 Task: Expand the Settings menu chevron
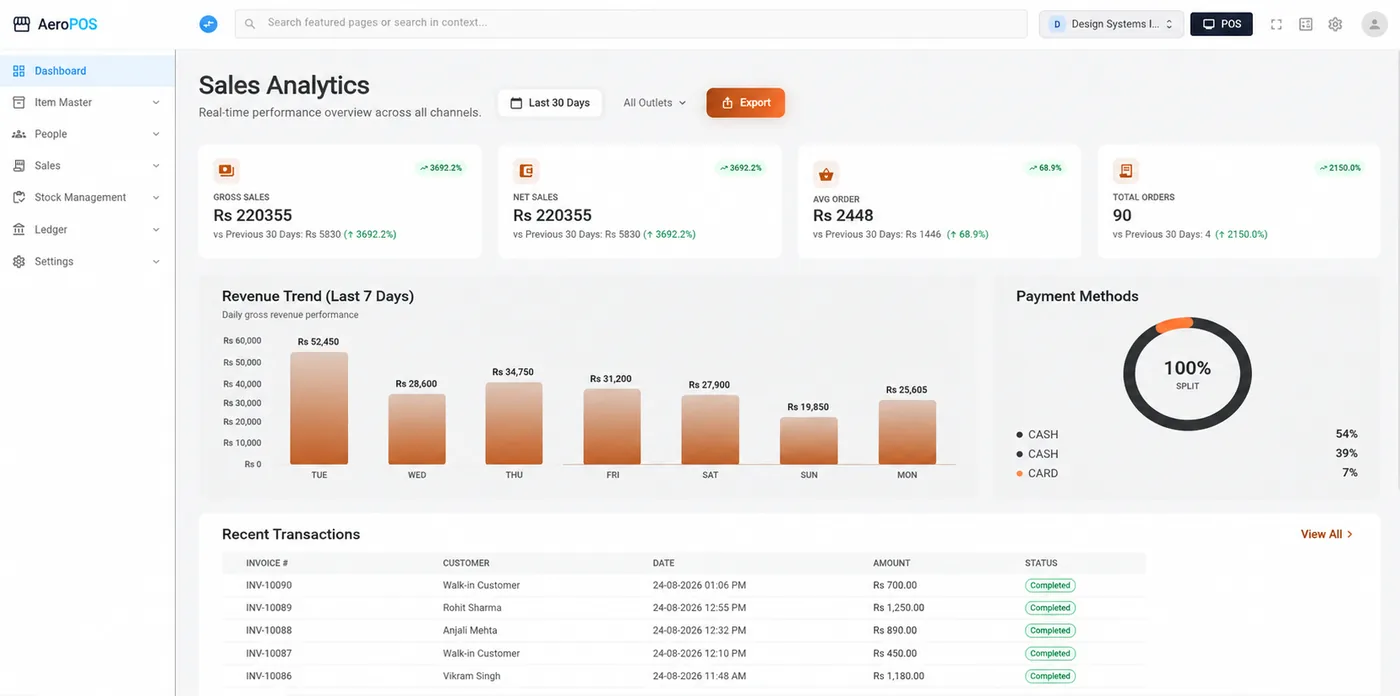(x=156, y=262)
